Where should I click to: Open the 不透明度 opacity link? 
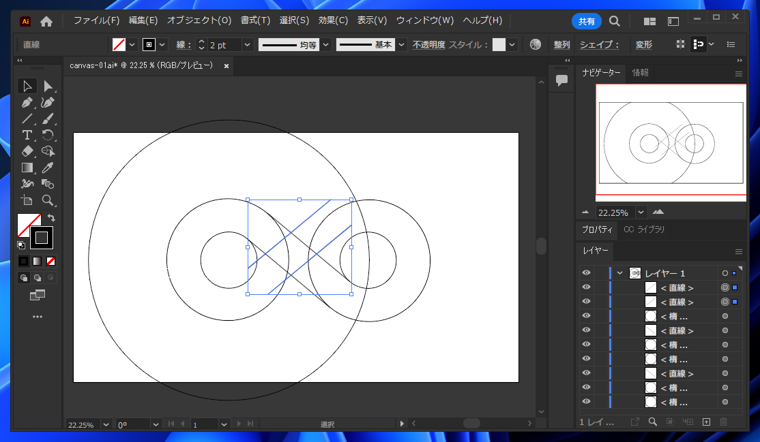[428, 45]
